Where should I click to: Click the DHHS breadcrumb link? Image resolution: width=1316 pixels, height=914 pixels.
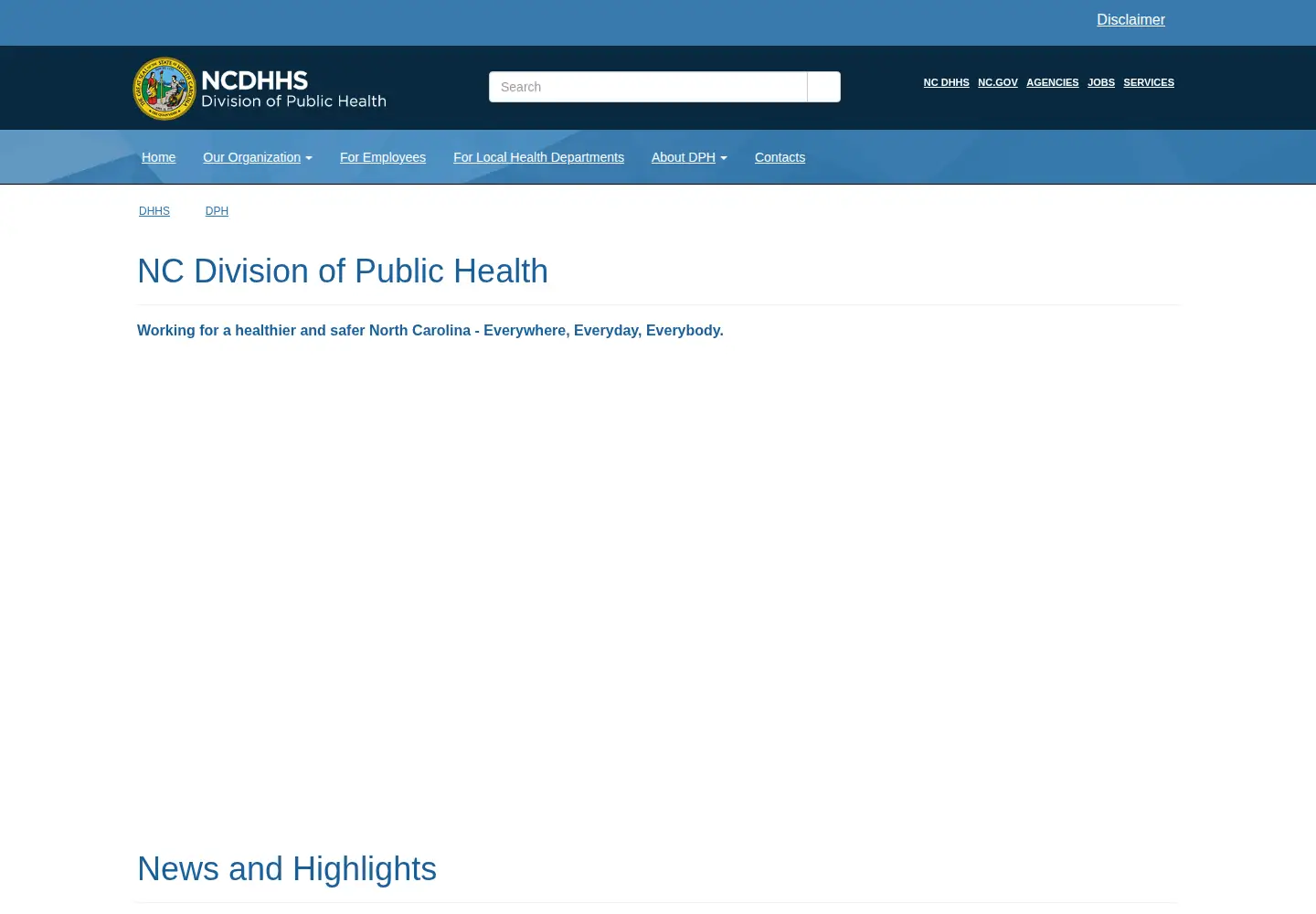(x=154, y=211)
